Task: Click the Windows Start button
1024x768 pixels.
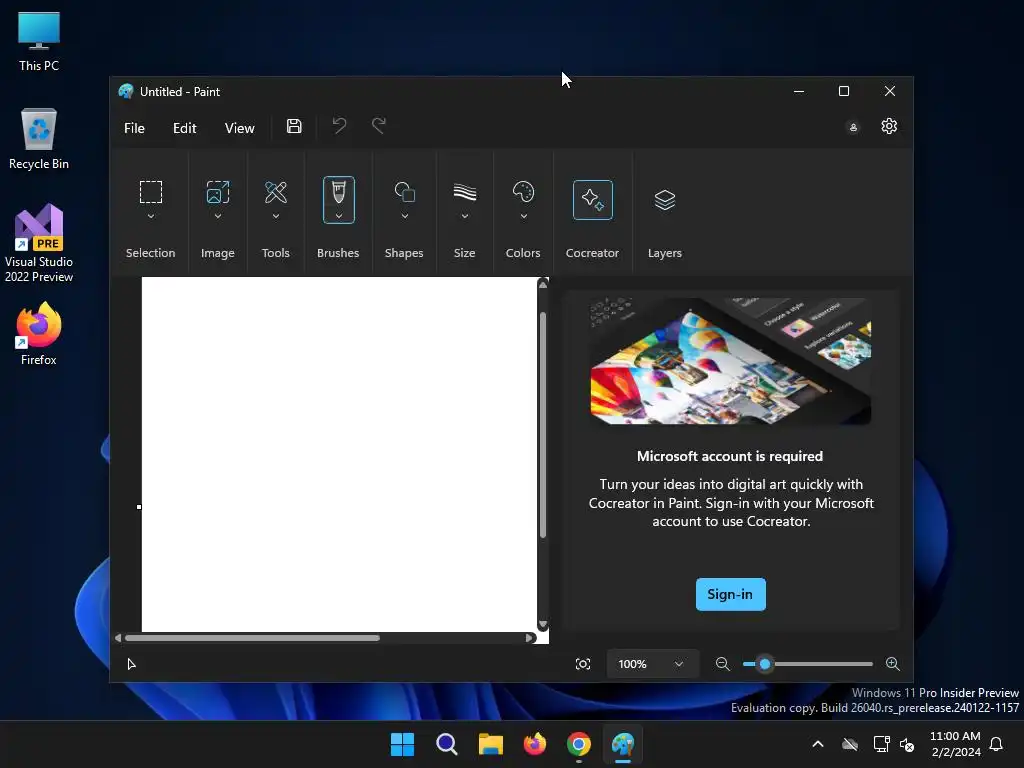Action: point(402,744)
